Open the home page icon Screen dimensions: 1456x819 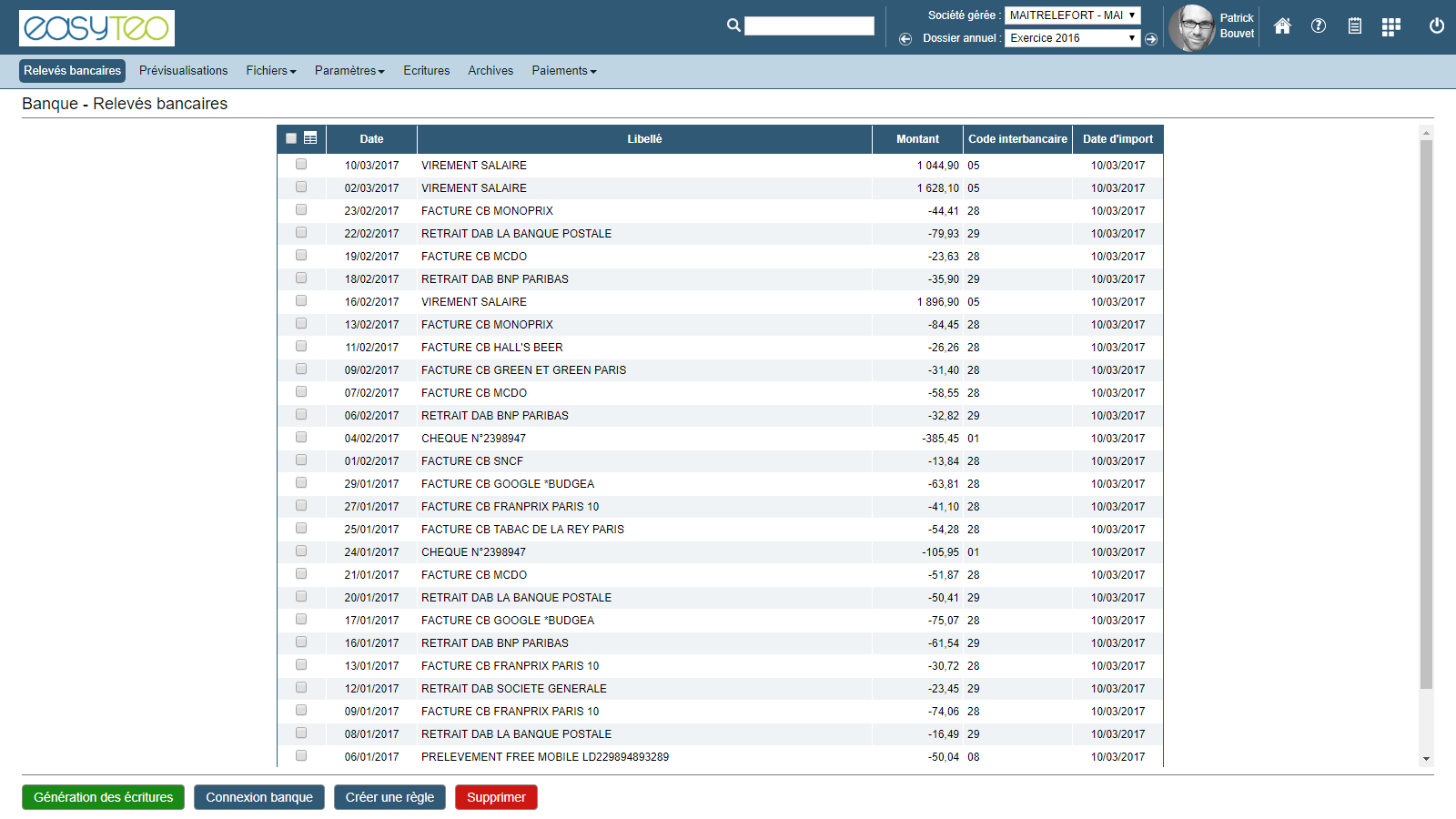pyautogui.click(x=1282, y=26)
